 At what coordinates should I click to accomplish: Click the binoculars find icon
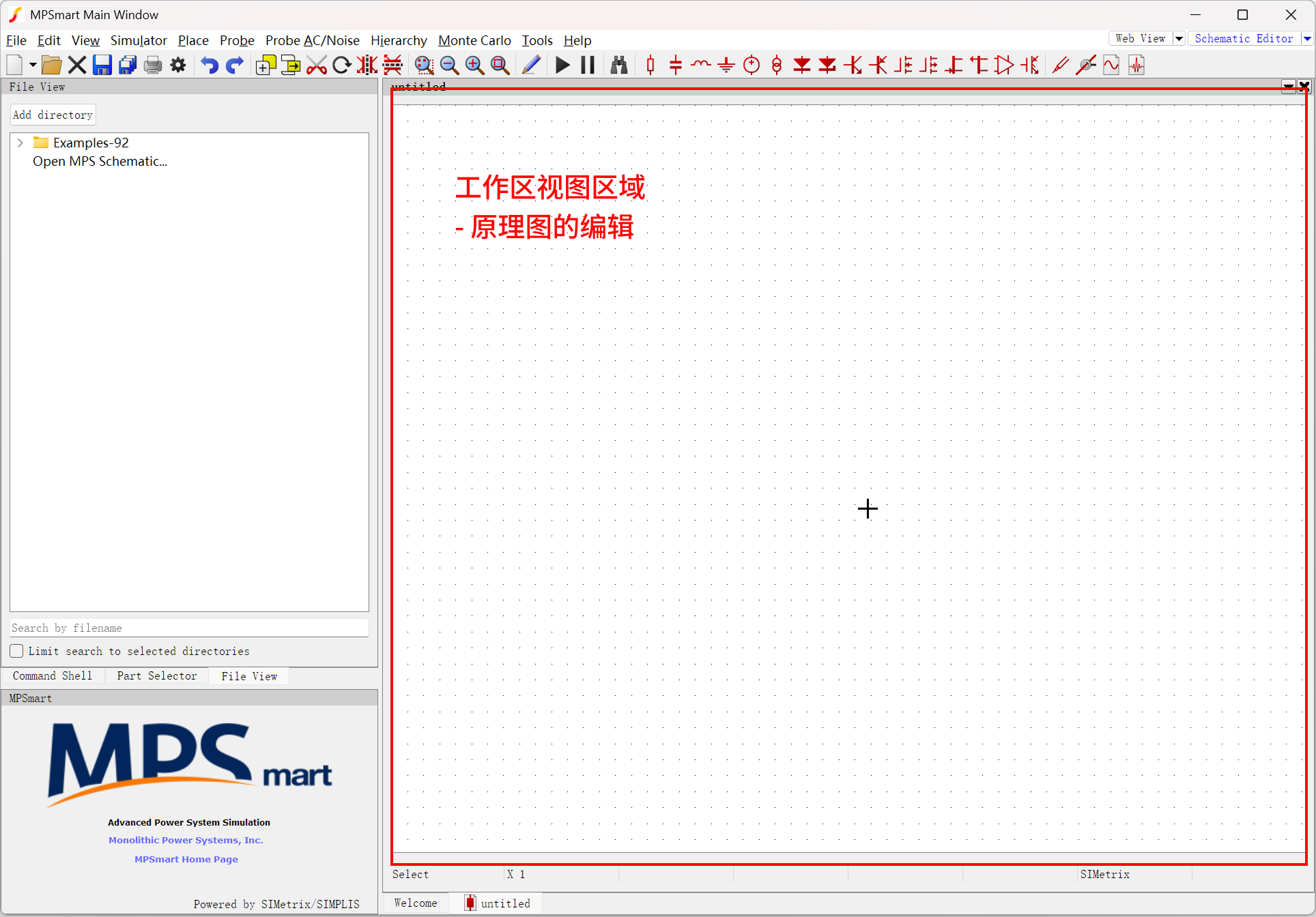(618, 65)
